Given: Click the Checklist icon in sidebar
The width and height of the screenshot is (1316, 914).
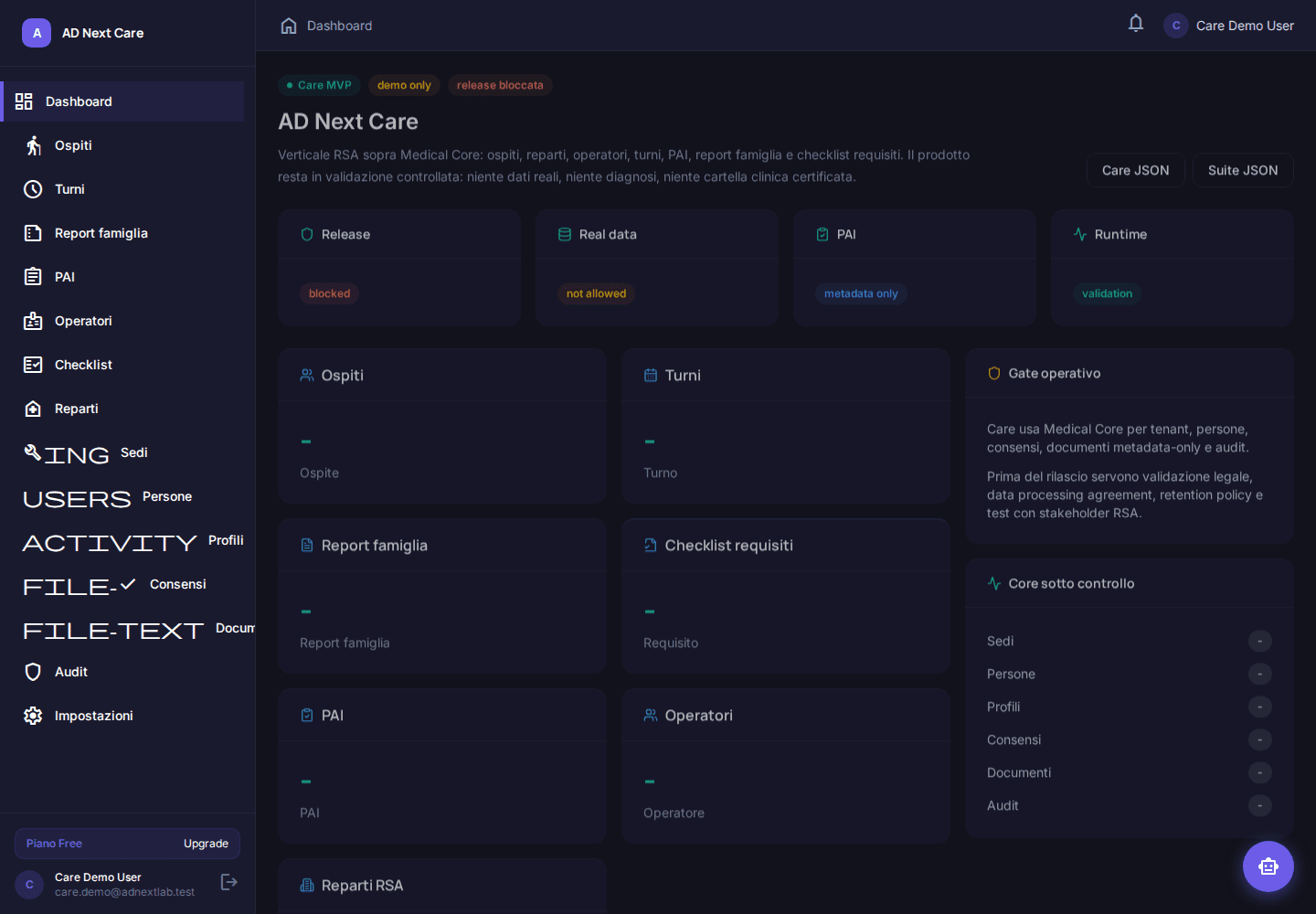Looking at the screenshot, I should click(33, 365).
